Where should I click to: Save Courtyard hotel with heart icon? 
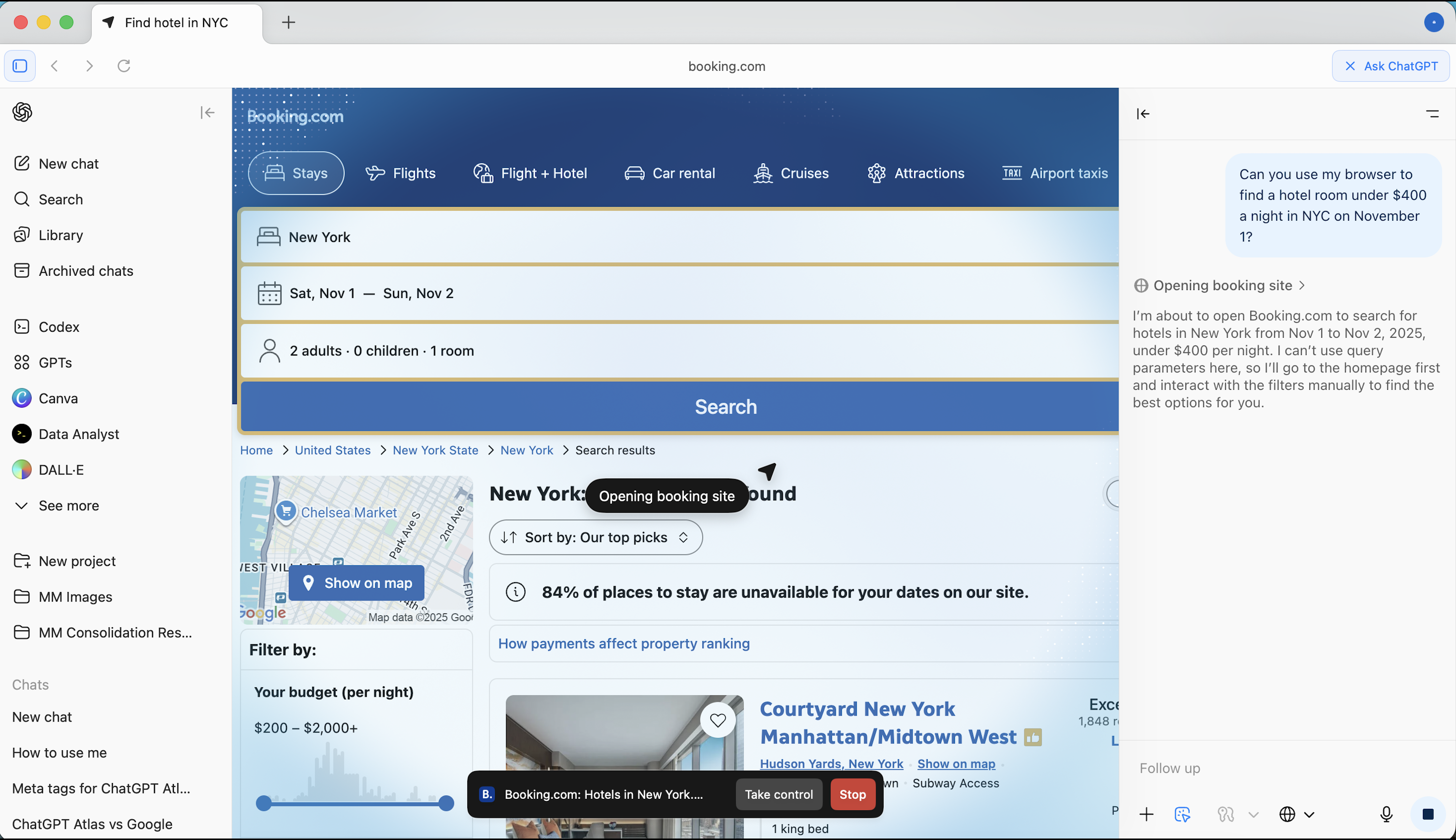tap(718, 720)
